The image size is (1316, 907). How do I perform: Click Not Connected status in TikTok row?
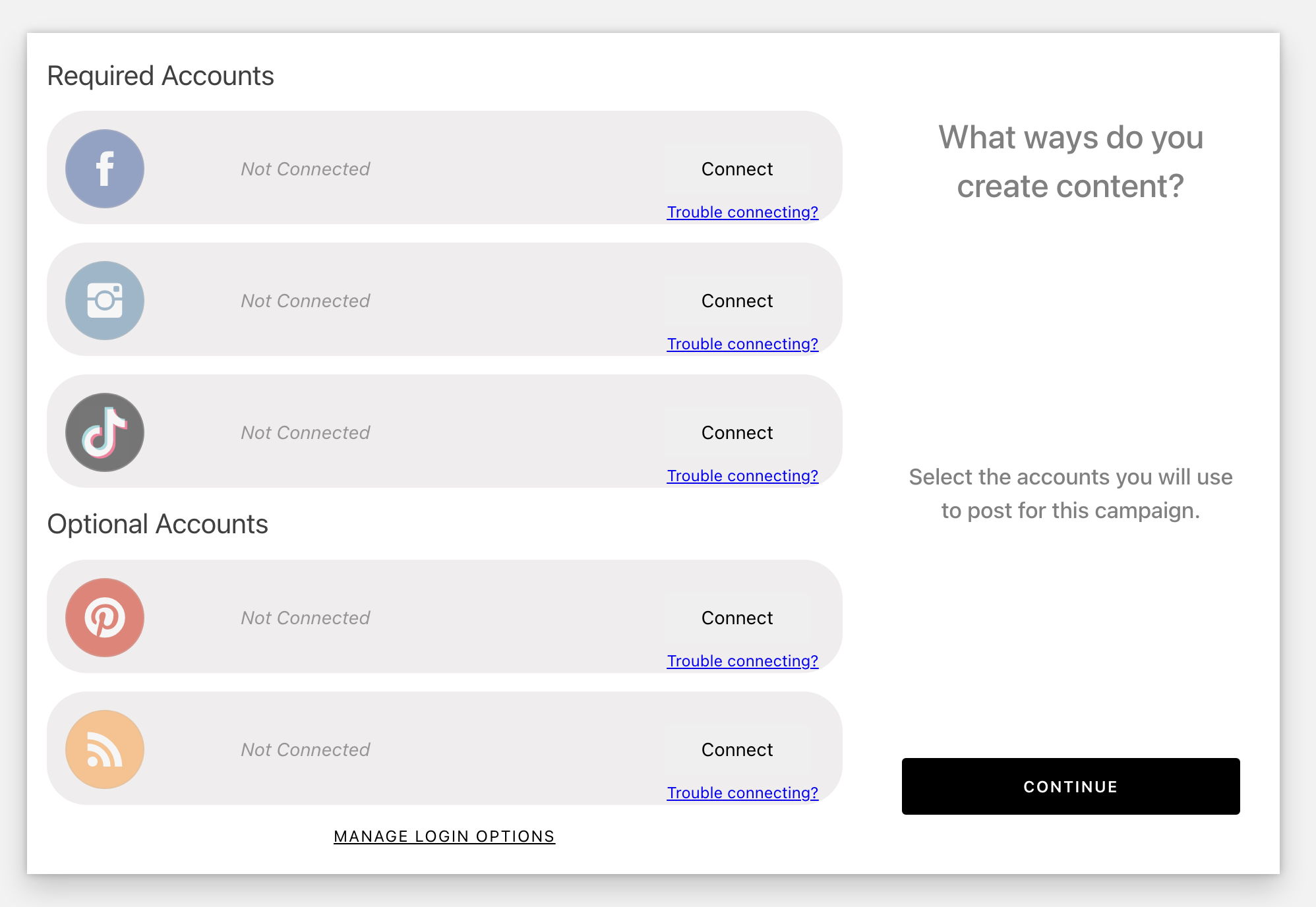(x=305, y=433)
